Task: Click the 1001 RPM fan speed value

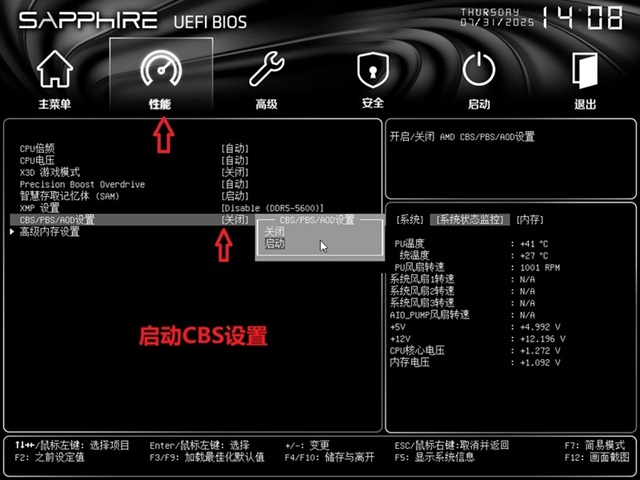Action: (x=540, y=268)
